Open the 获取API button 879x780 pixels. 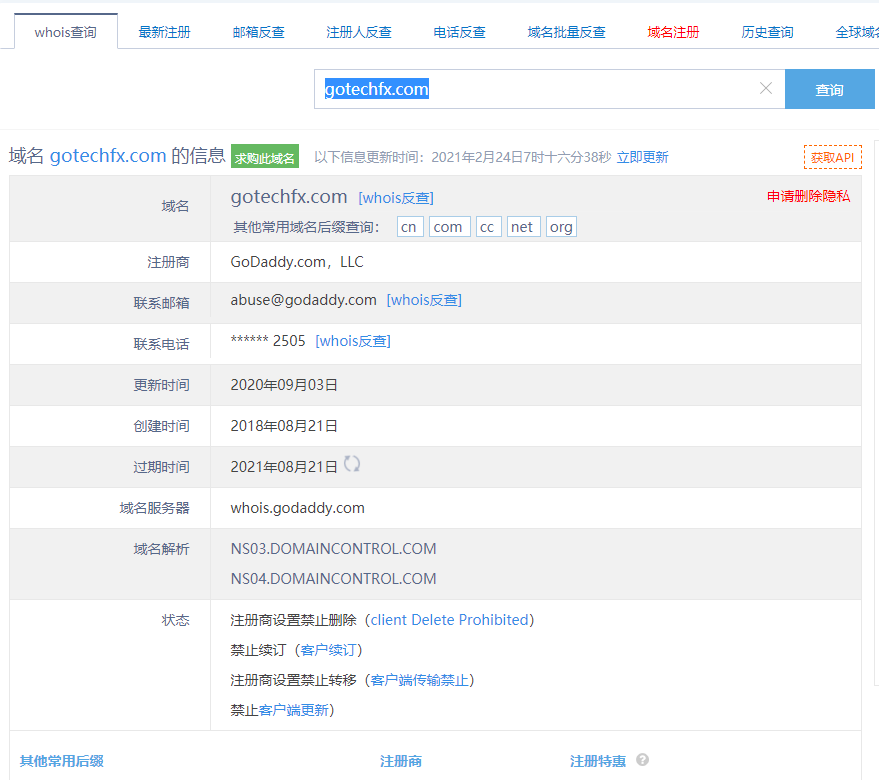tap(832, 157)
